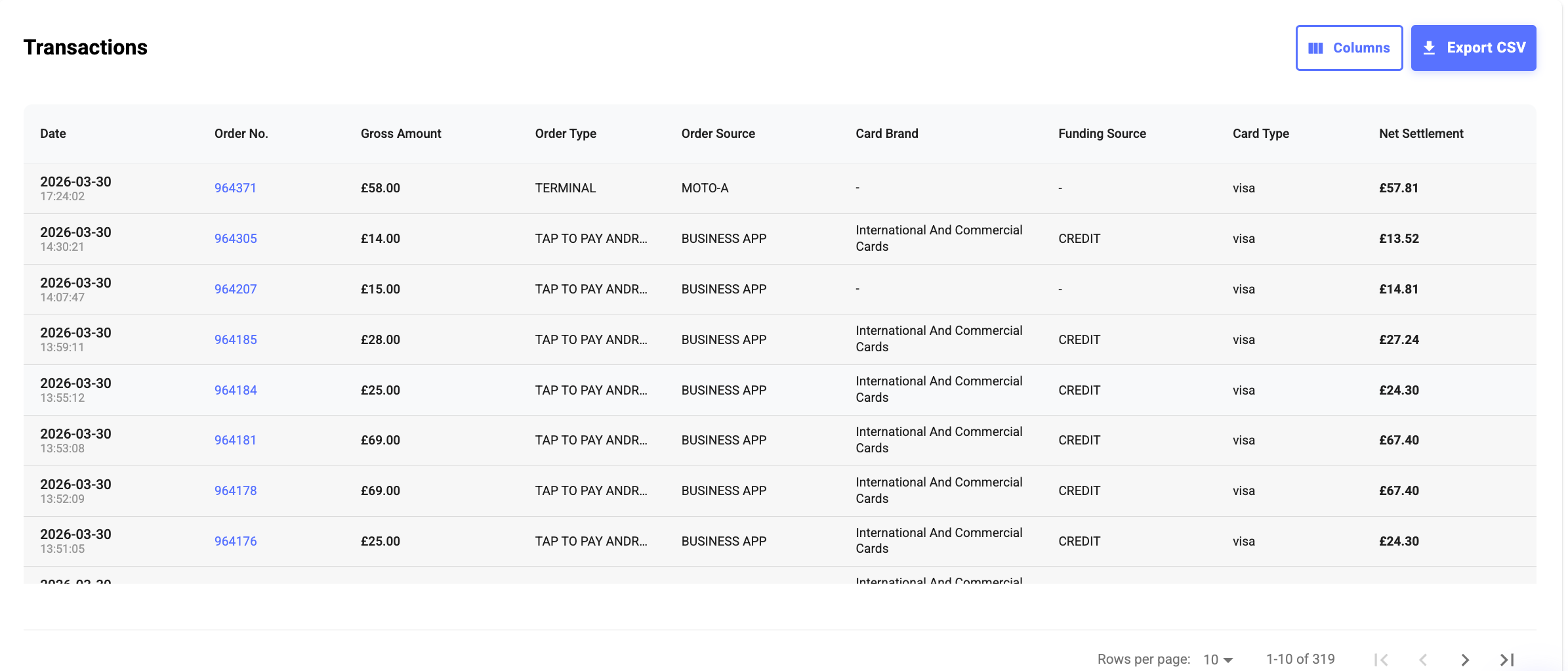
Task: Click the Order No. column header
Action: point(241,134)
